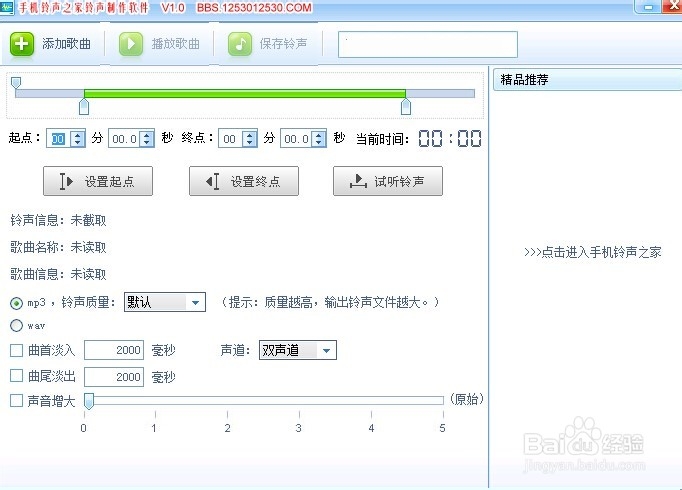Enable the 声音增大 checkbox

[17, 400]
